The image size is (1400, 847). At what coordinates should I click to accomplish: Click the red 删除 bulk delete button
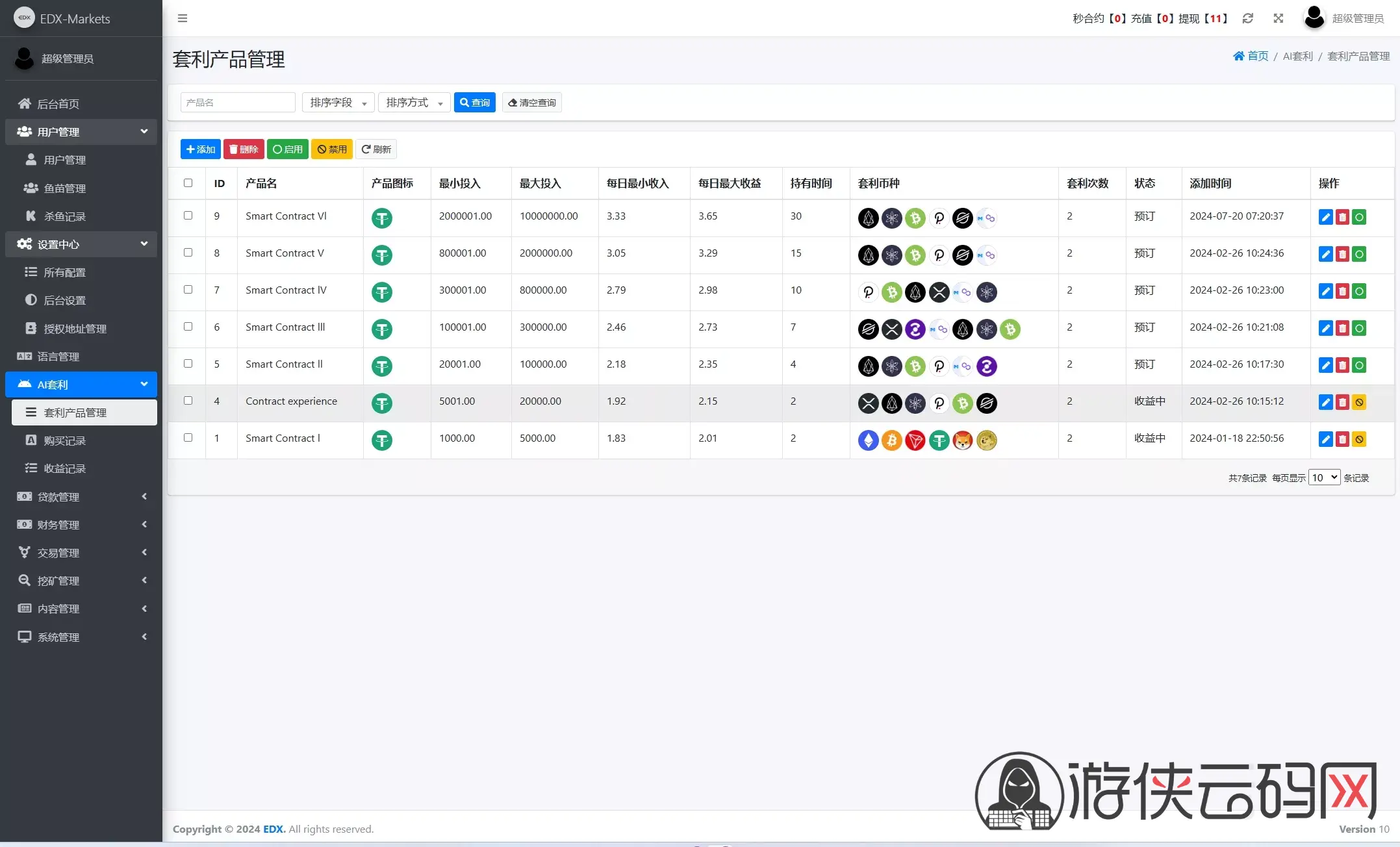(x=244, y=149)
